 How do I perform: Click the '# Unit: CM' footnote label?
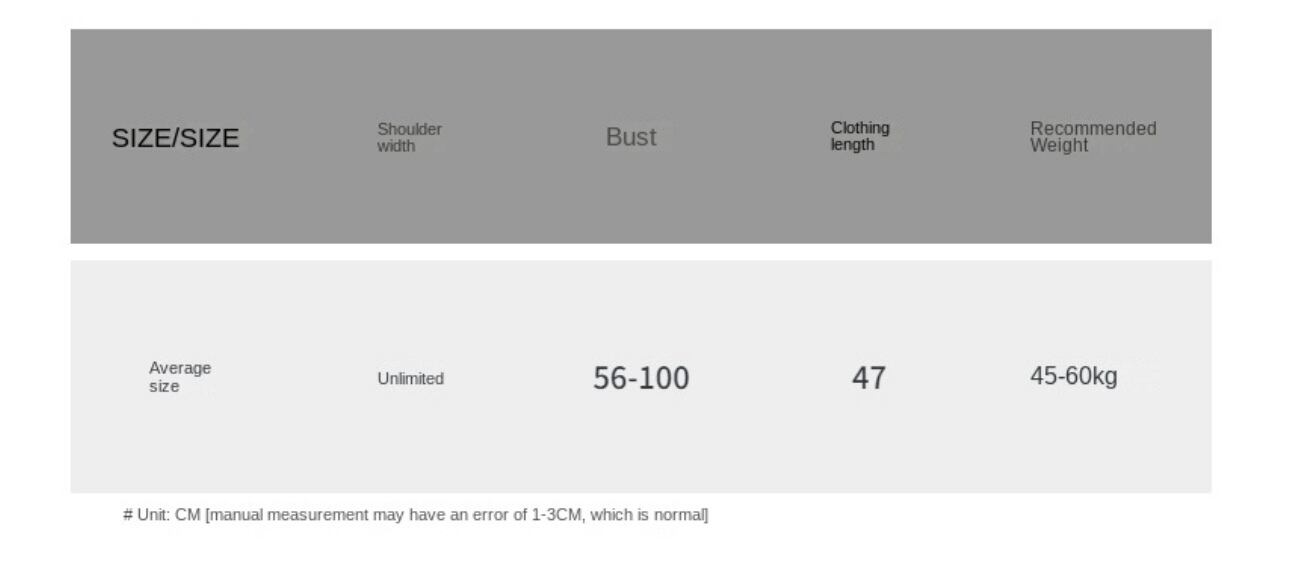pos(161,515)
